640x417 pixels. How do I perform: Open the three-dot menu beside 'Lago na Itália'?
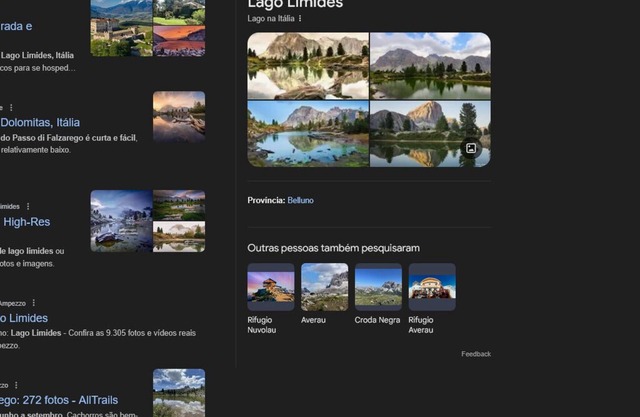point(300,18)
